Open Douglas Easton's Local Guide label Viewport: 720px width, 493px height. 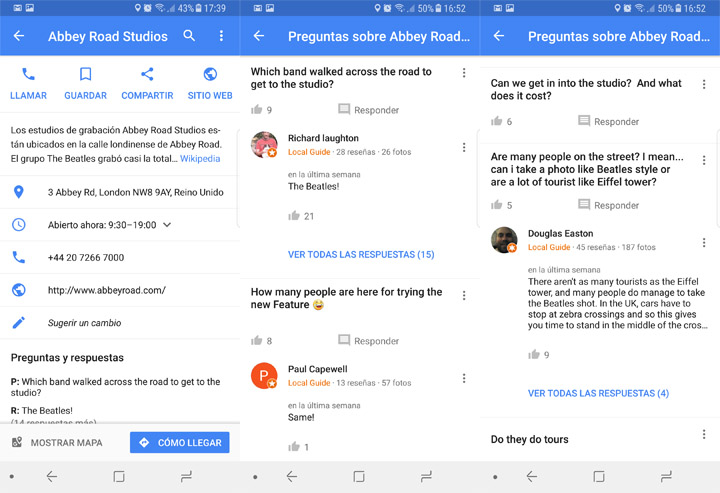click(x=549, y=247)
